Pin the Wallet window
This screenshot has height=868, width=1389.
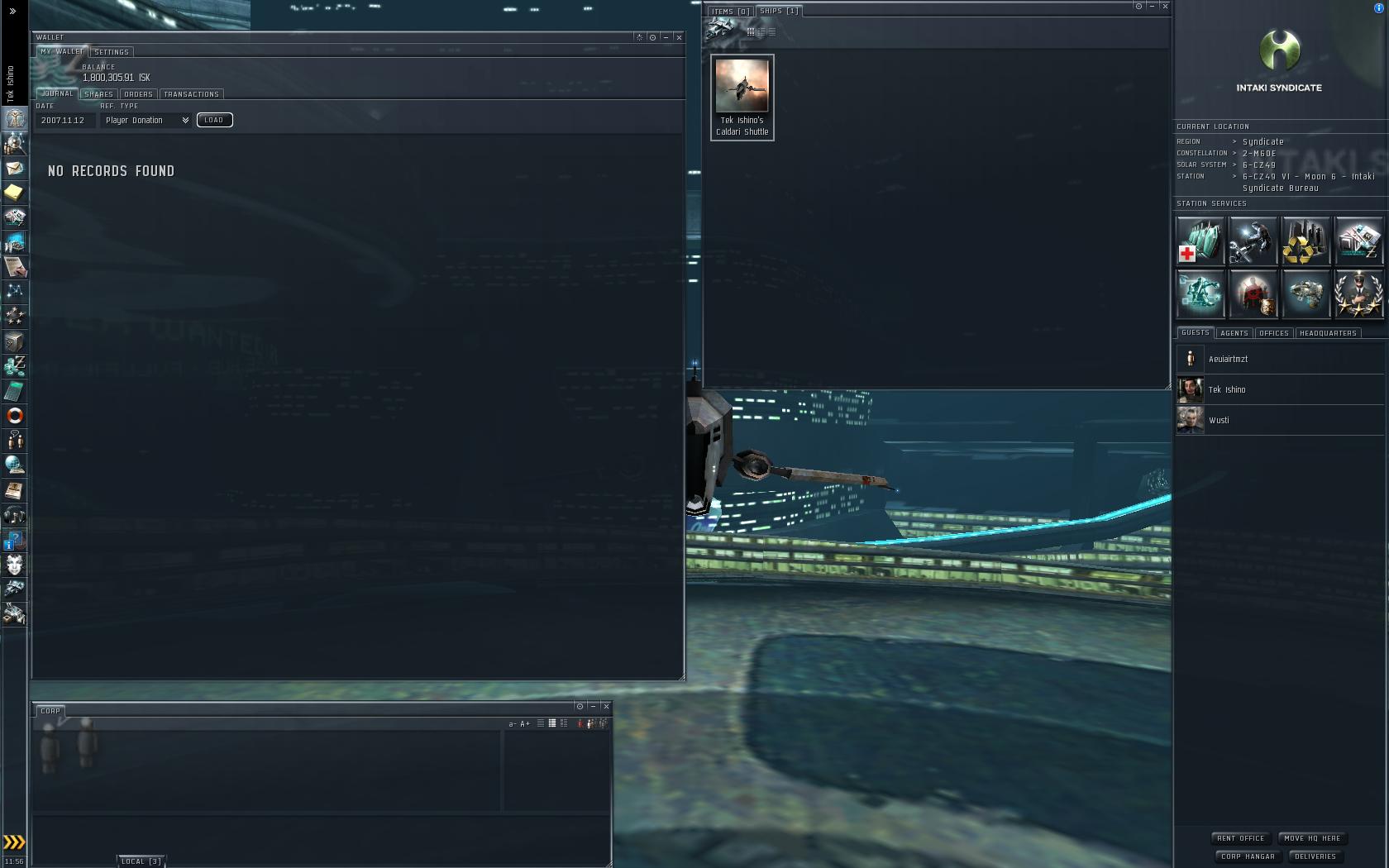click(x=652, y=37)
